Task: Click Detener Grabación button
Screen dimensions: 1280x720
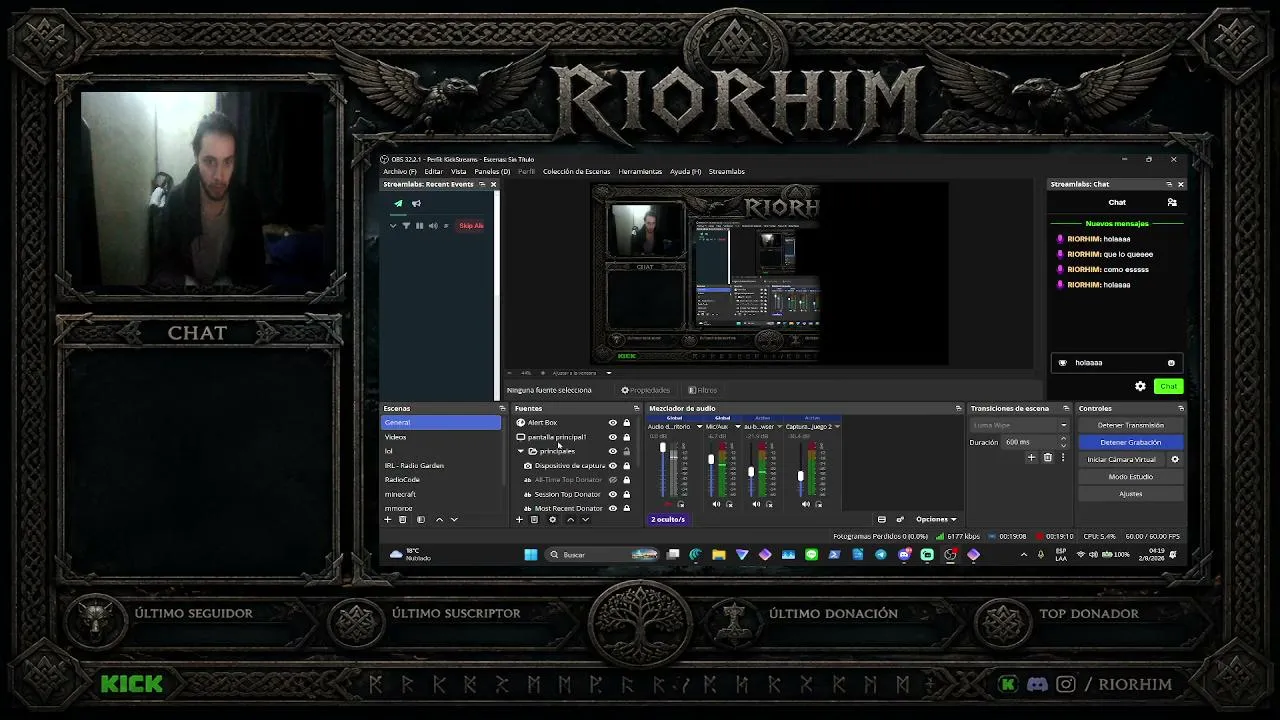Action: tap(1131, 442)
